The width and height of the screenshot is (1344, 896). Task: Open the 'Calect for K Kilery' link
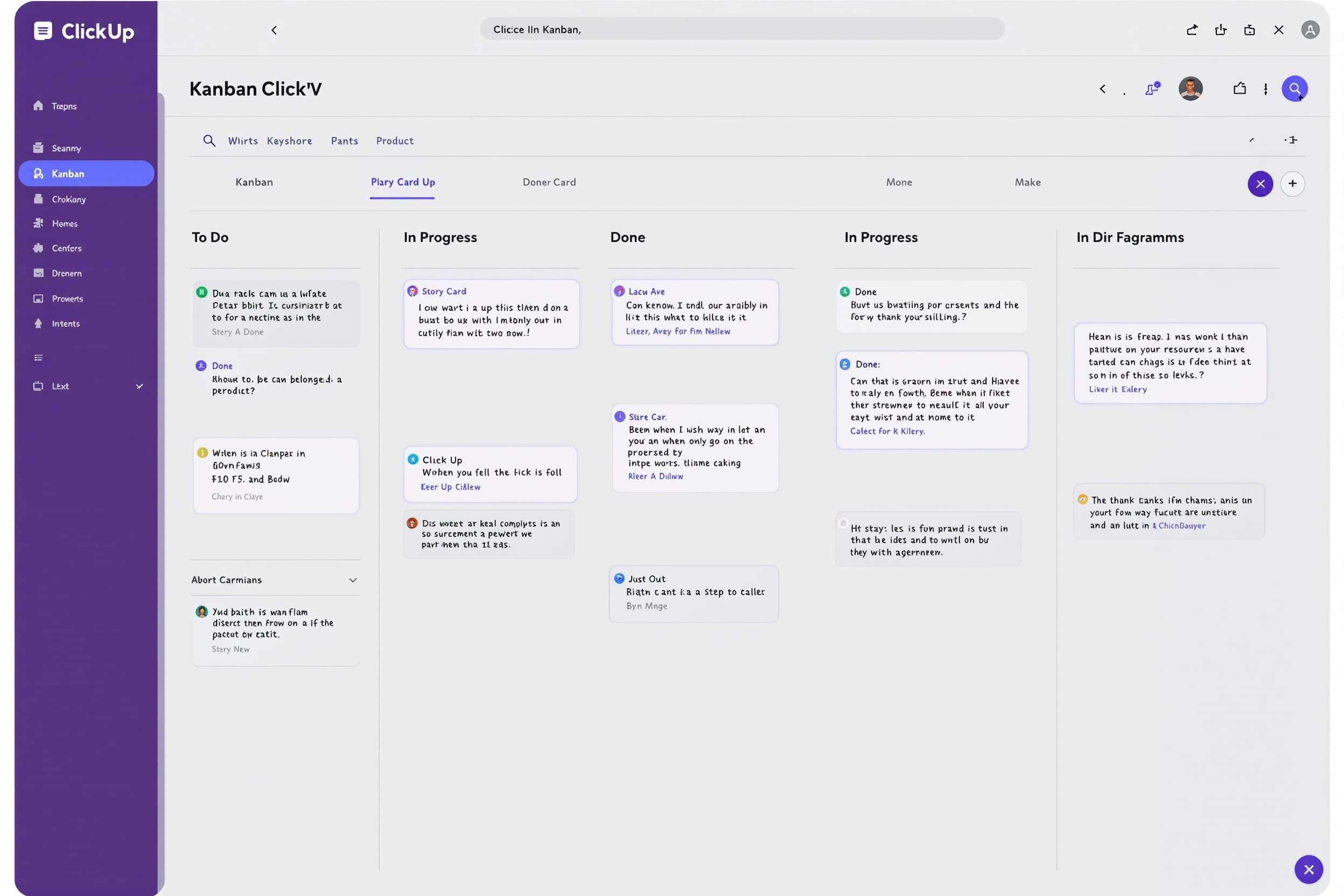tap(887, 431)
